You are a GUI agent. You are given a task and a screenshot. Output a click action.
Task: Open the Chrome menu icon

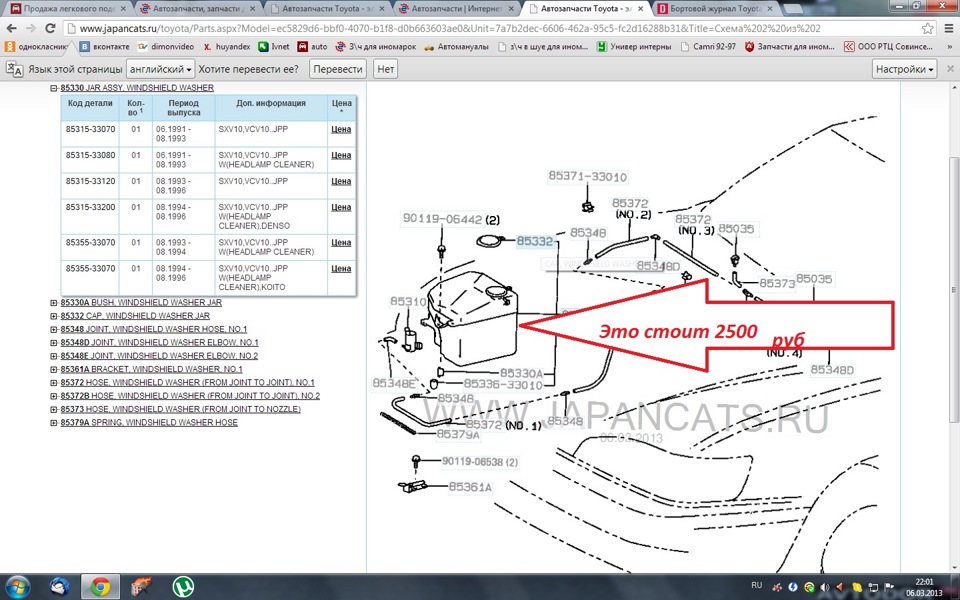pyautogui.click(x=948, y=28)
